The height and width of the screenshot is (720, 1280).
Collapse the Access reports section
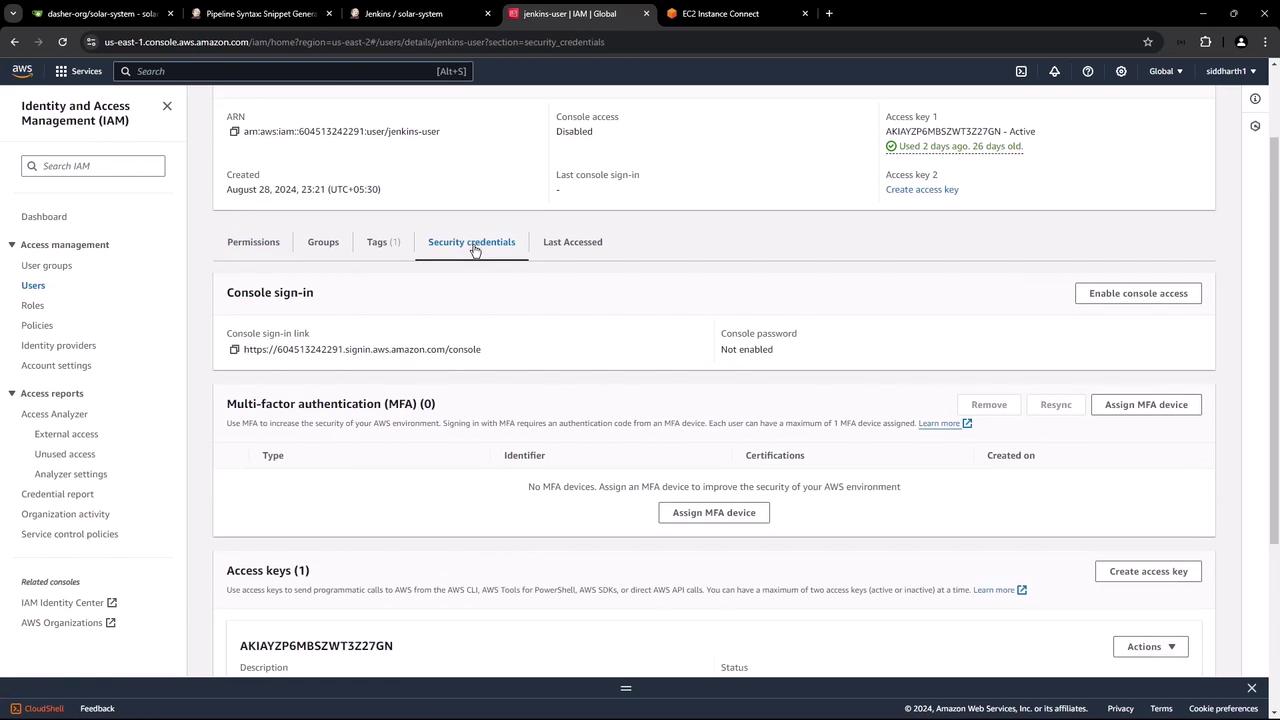[x=12, y=394]
